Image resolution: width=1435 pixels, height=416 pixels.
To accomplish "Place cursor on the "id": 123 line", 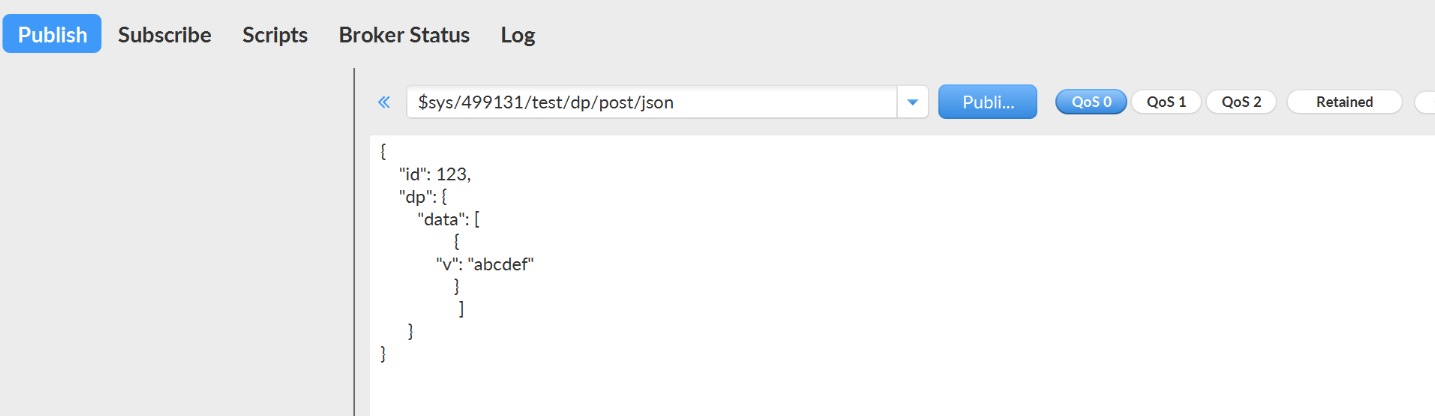I will 434,174.
